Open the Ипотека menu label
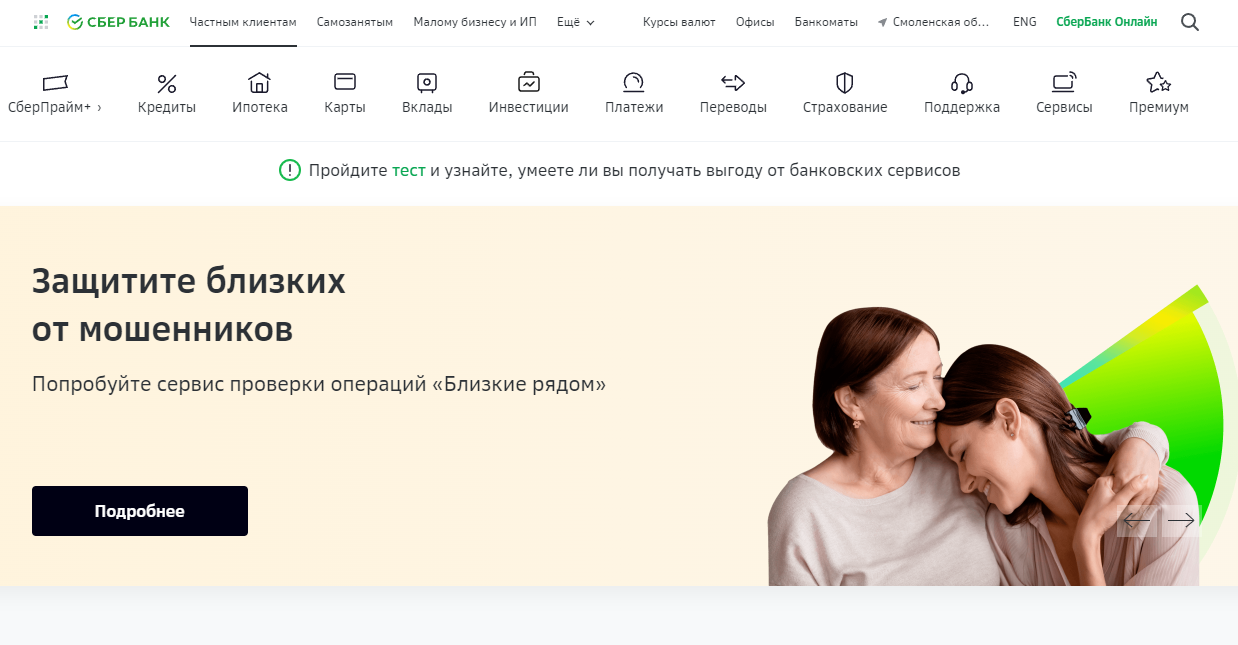This screenshot has width=1238, height=645. pyautogui.click(x=260, y=107)
